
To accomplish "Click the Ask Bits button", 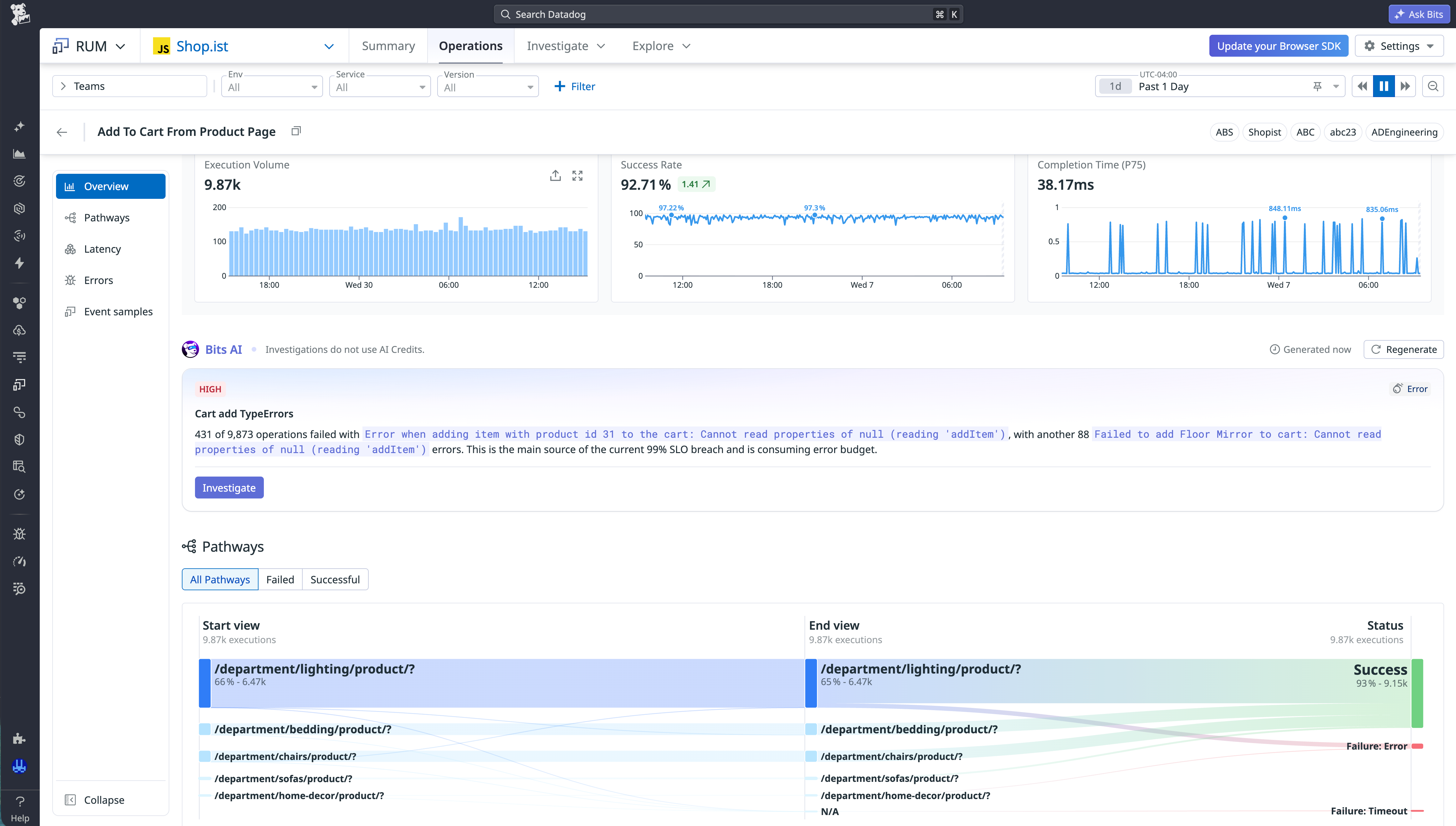I will pos(1419,14).
